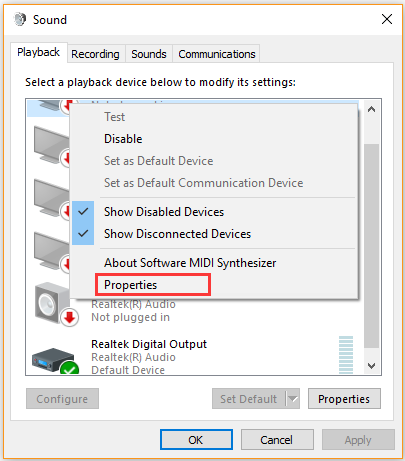The image size is (405, 461).
Task: Toggle the Show Disabled Devices checkmark
Action: pyautogui.click(x=83, y=212)
